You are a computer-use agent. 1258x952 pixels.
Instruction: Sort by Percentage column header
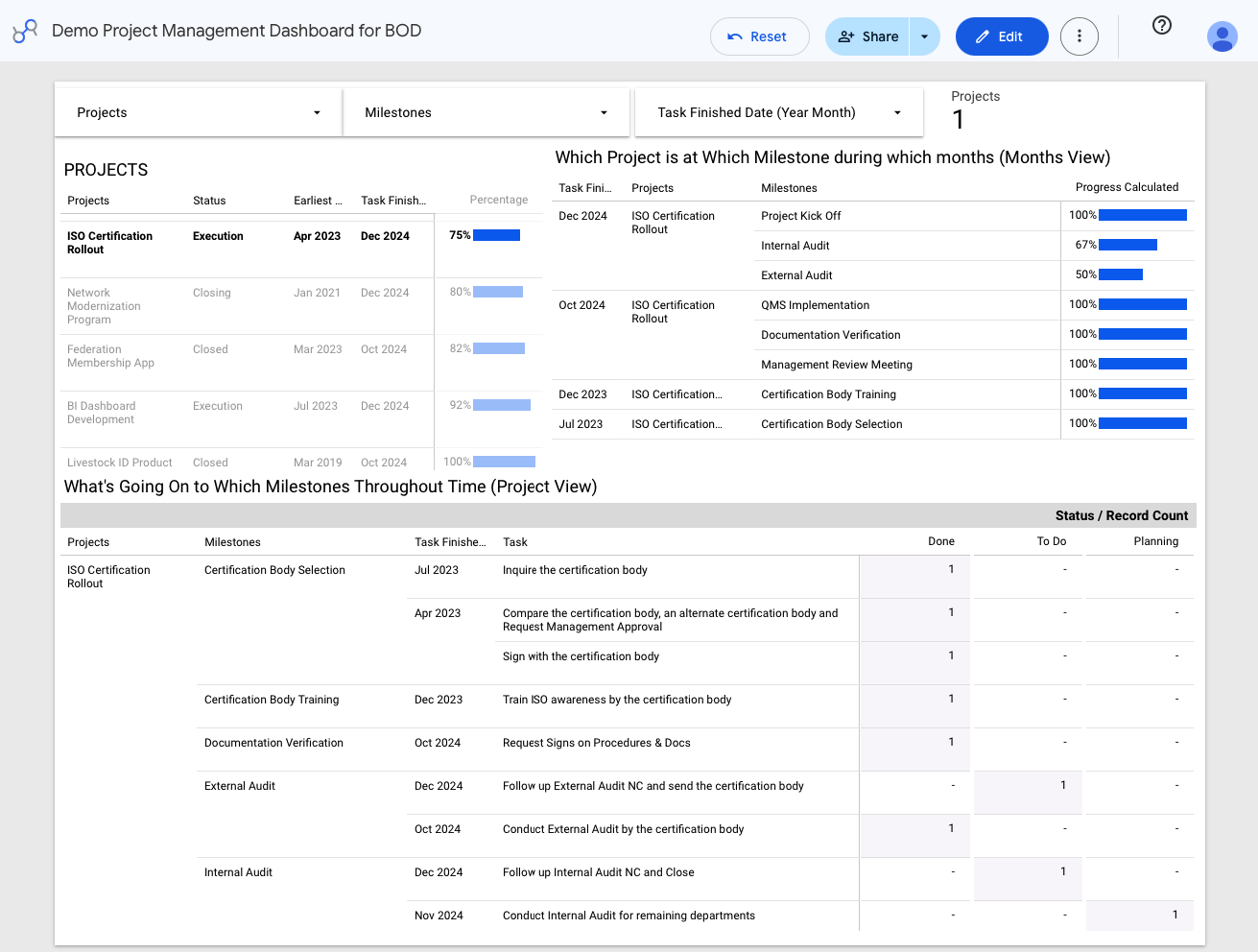tap(498, 200)
